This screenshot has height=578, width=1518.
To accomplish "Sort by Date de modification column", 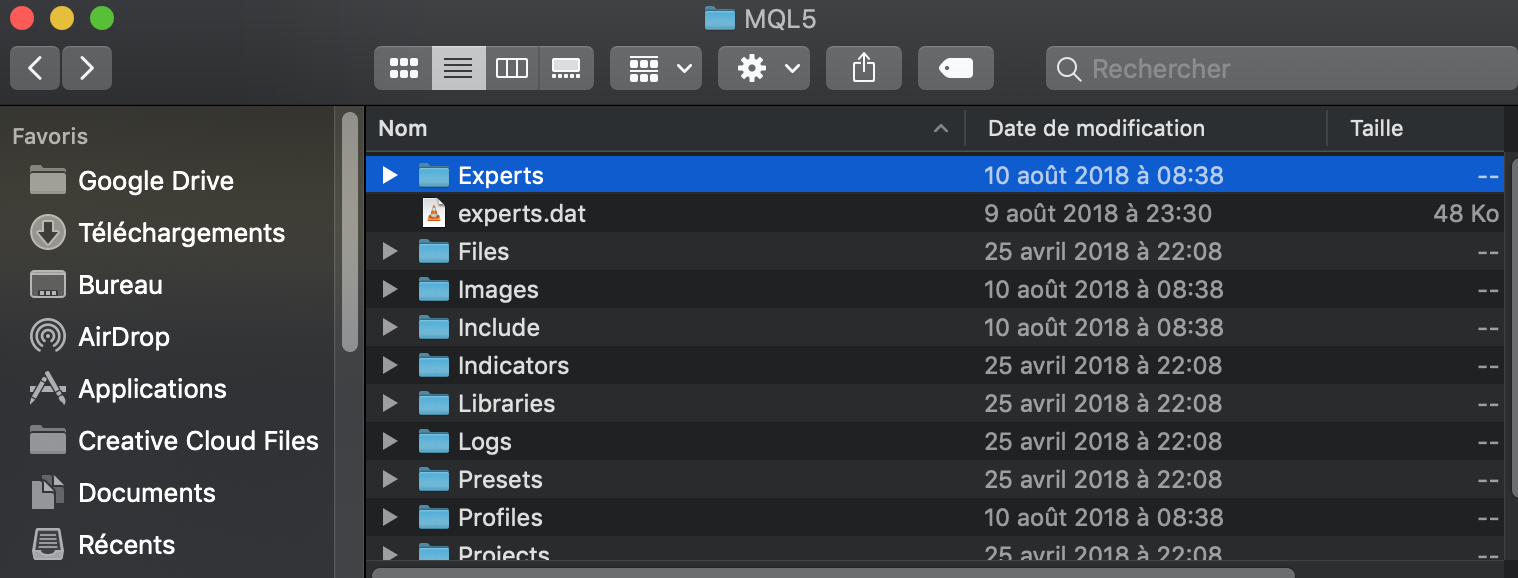I will point(1146,128).
